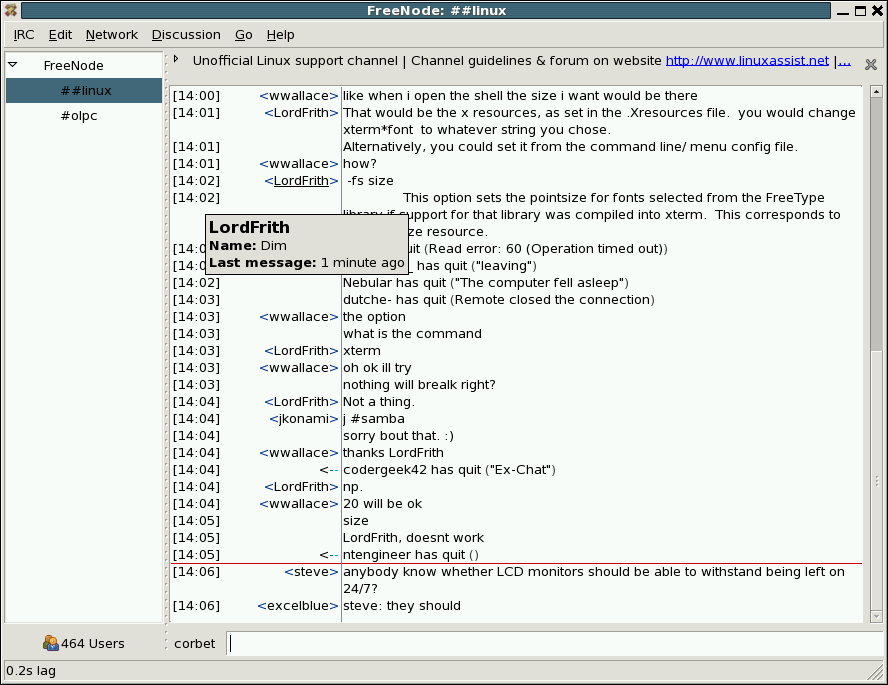Image resolution: width=888 pixels, height=685 pixels.
Task: Click the 'j #samba' message
Action: coord(374,419)
